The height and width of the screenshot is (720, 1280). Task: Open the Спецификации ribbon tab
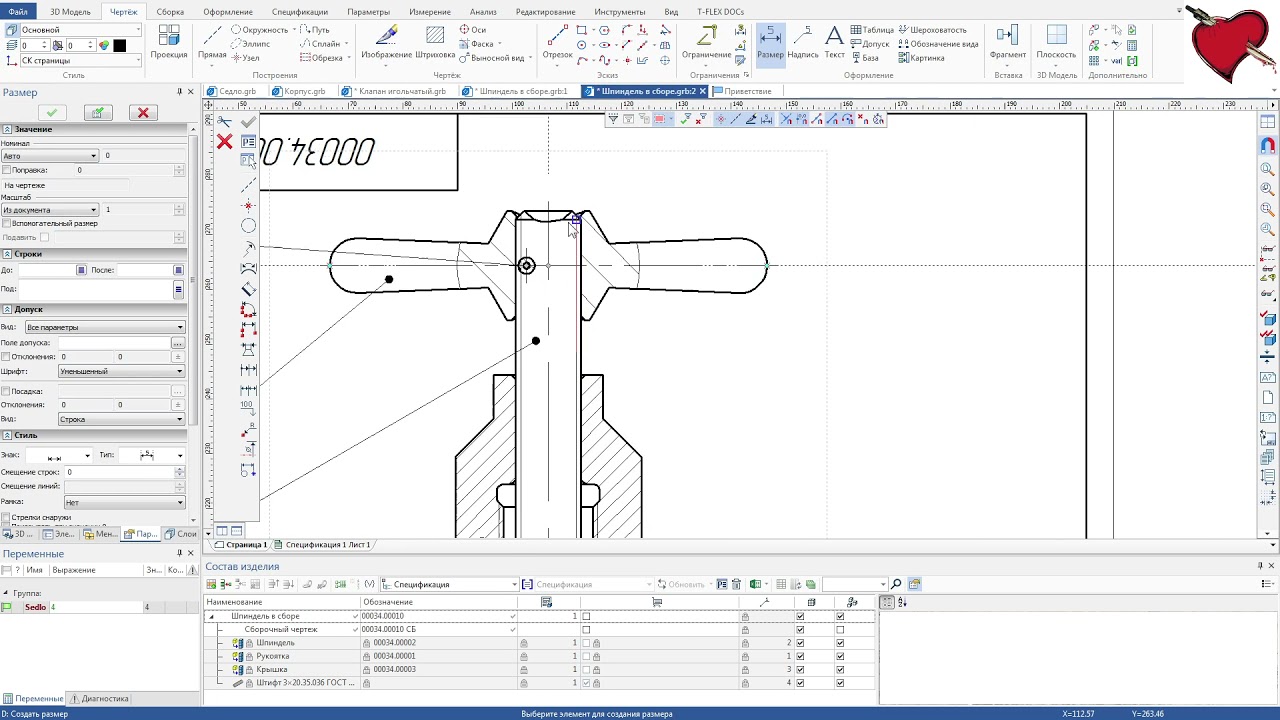[300, 12]
